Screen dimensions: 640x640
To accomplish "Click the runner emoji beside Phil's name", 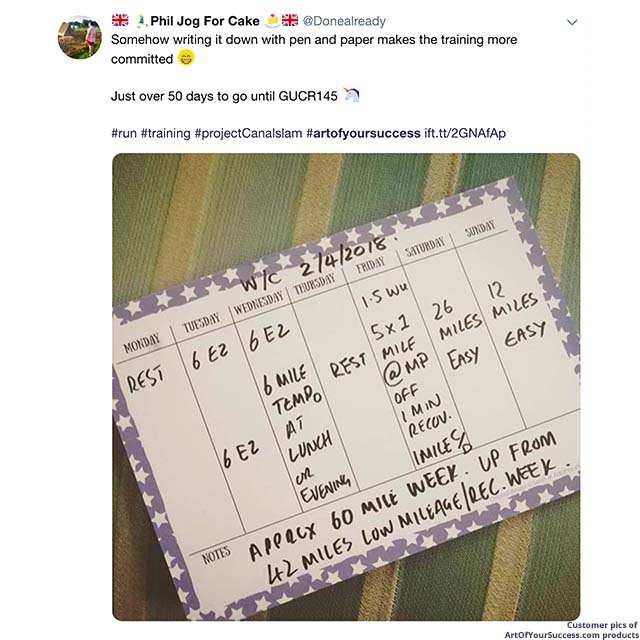I will point(140,20).
